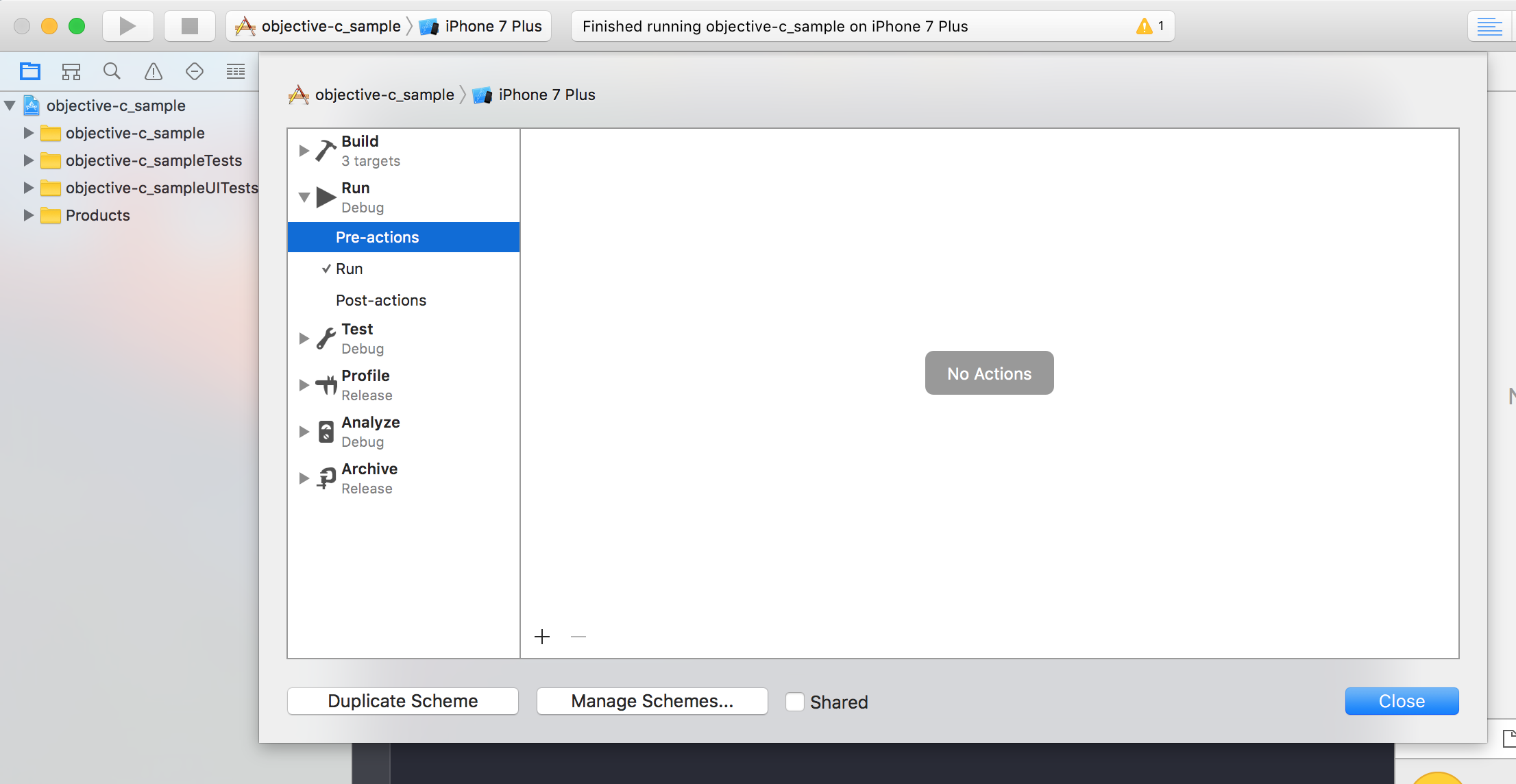Select the Profile Release row
The height and width of the screenshot is (784, 1516).
404,385
